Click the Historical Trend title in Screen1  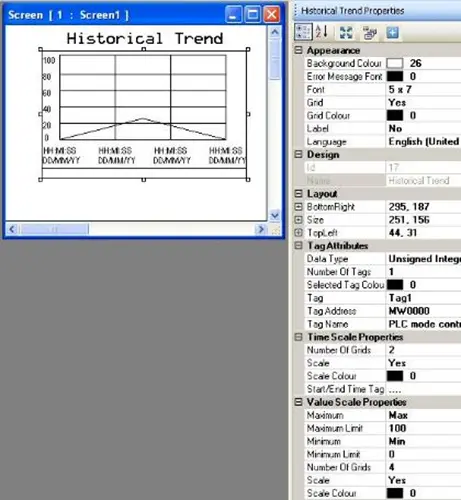pyautogui.click(x=145, y=38)
